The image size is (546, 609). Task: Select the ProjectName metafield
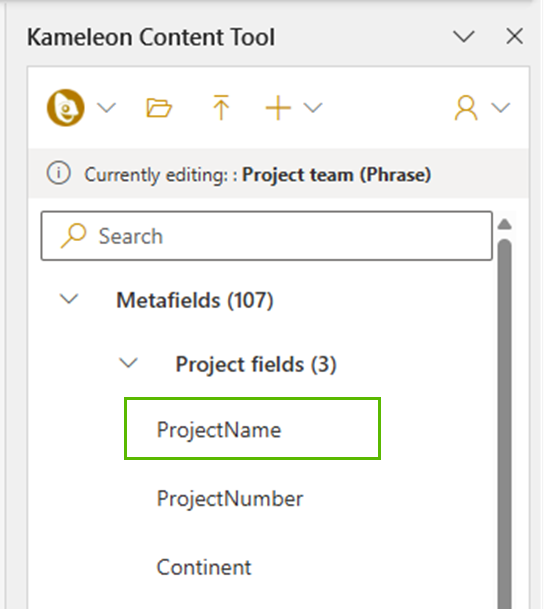click(252, 428)
